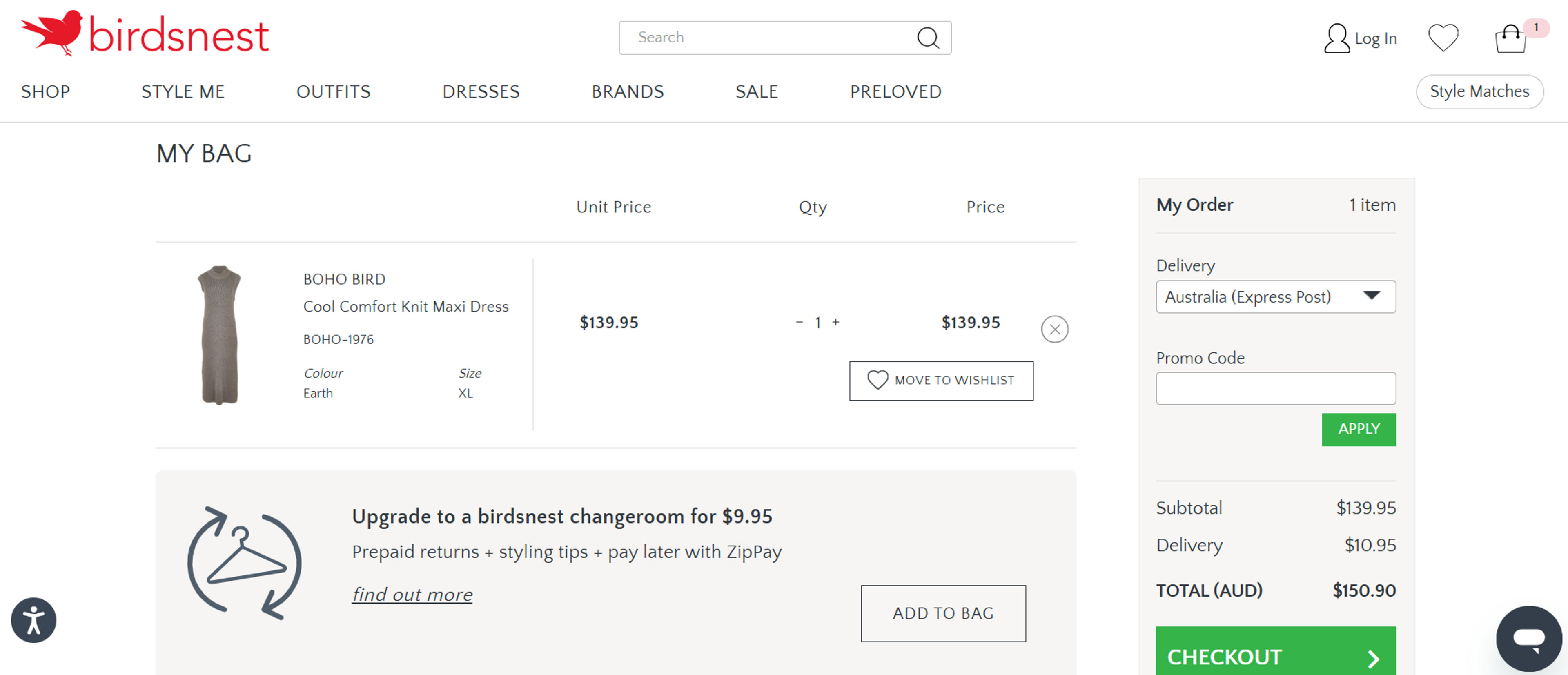Increase quantity with the plus button
The image size is (1568, 675).
(836, 322)
